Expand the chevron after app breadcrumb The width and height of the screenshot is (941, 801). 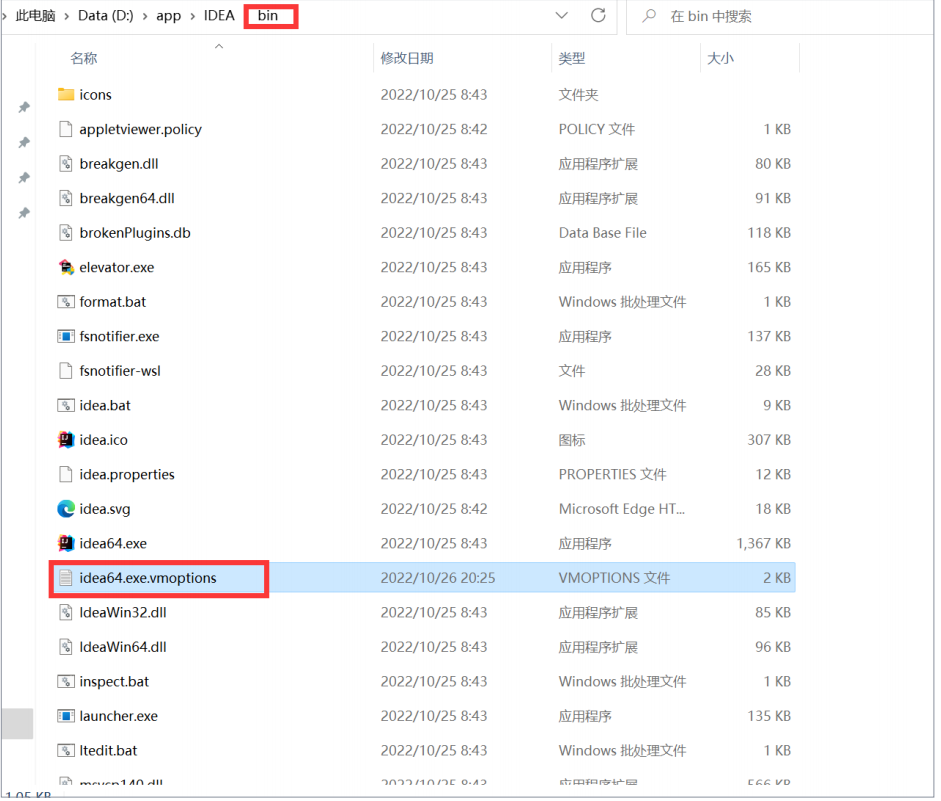point(193,16)
